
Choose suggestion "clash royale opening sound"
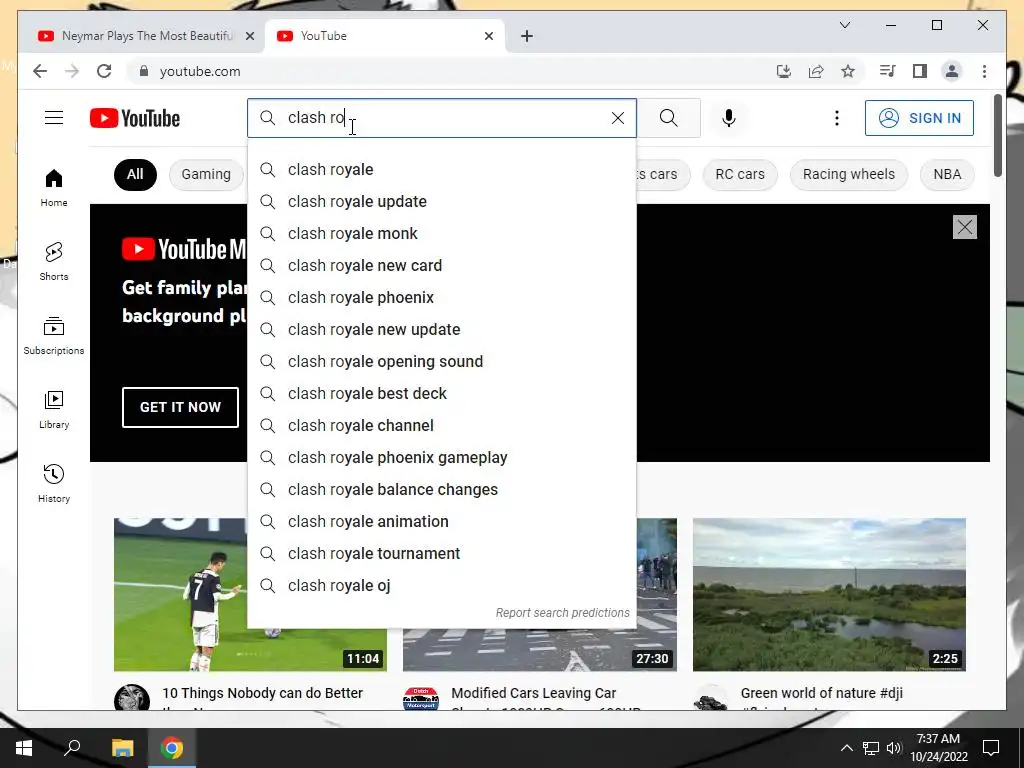pos(441,362)
